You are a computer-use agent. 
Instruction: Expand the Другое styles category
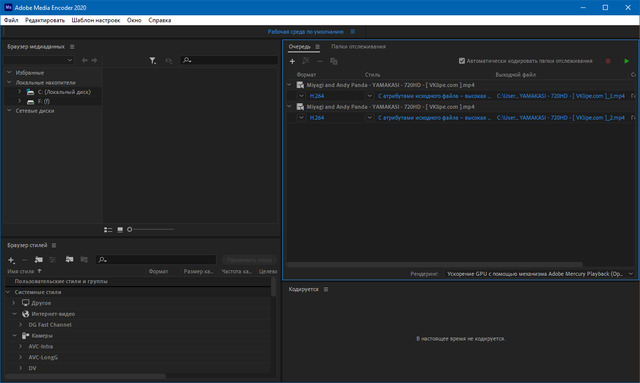[x=13, y=303]
